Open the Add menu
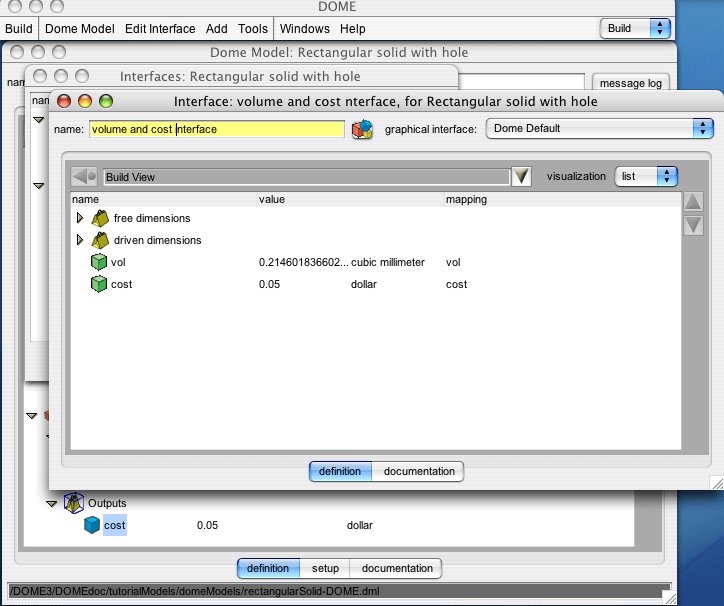The height and width of the screenshot is (606, 724). tap(217, 29)
